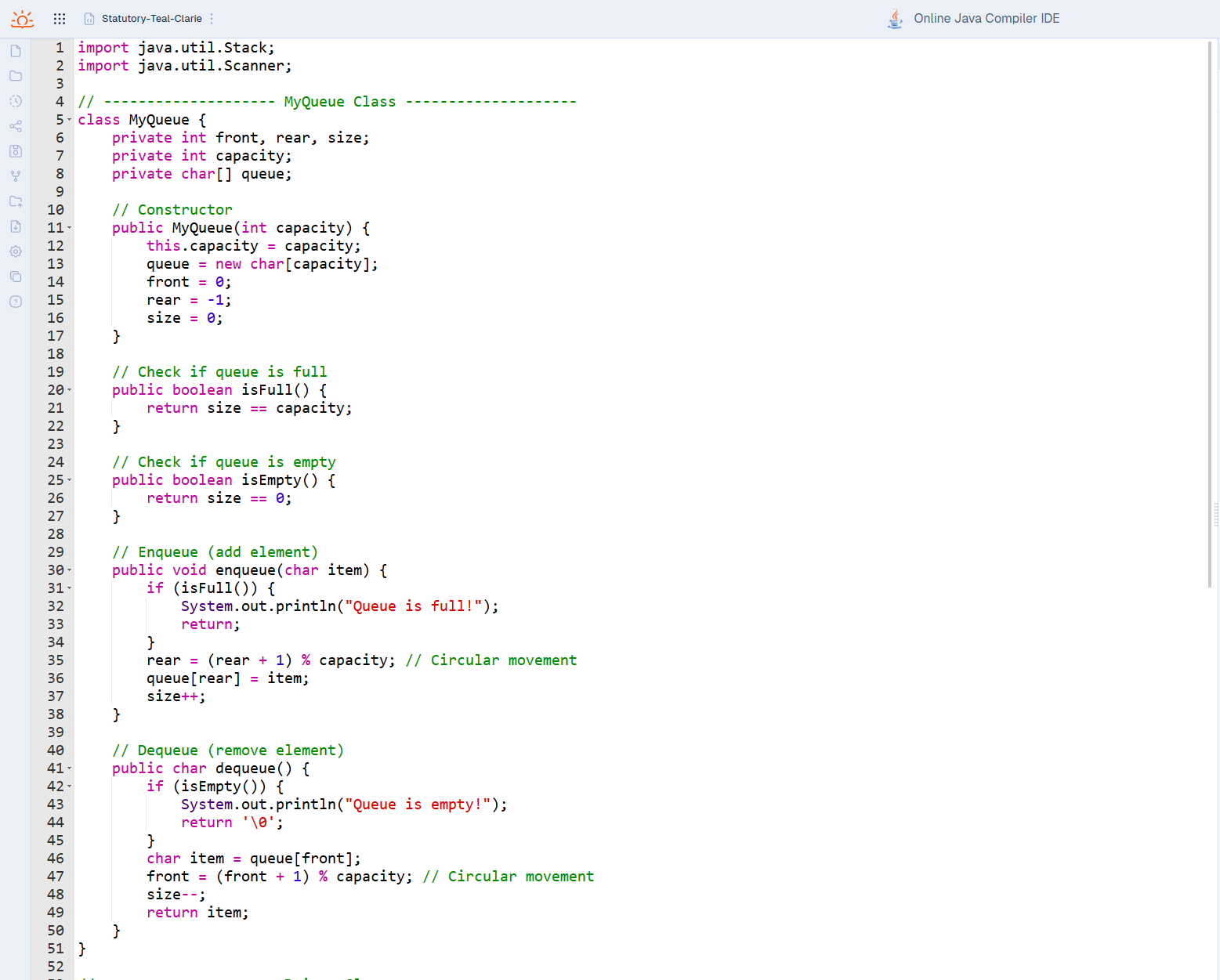Click the code file icon beside project name
Image resolution: width=1220 pixels, height=980 pixels.
tap(89, 19)
